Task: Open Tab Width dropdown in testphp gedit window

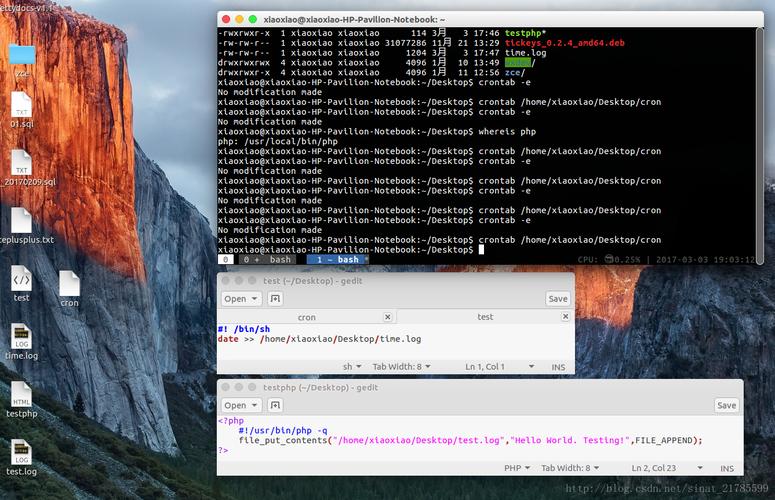Action: click(570, 468)
